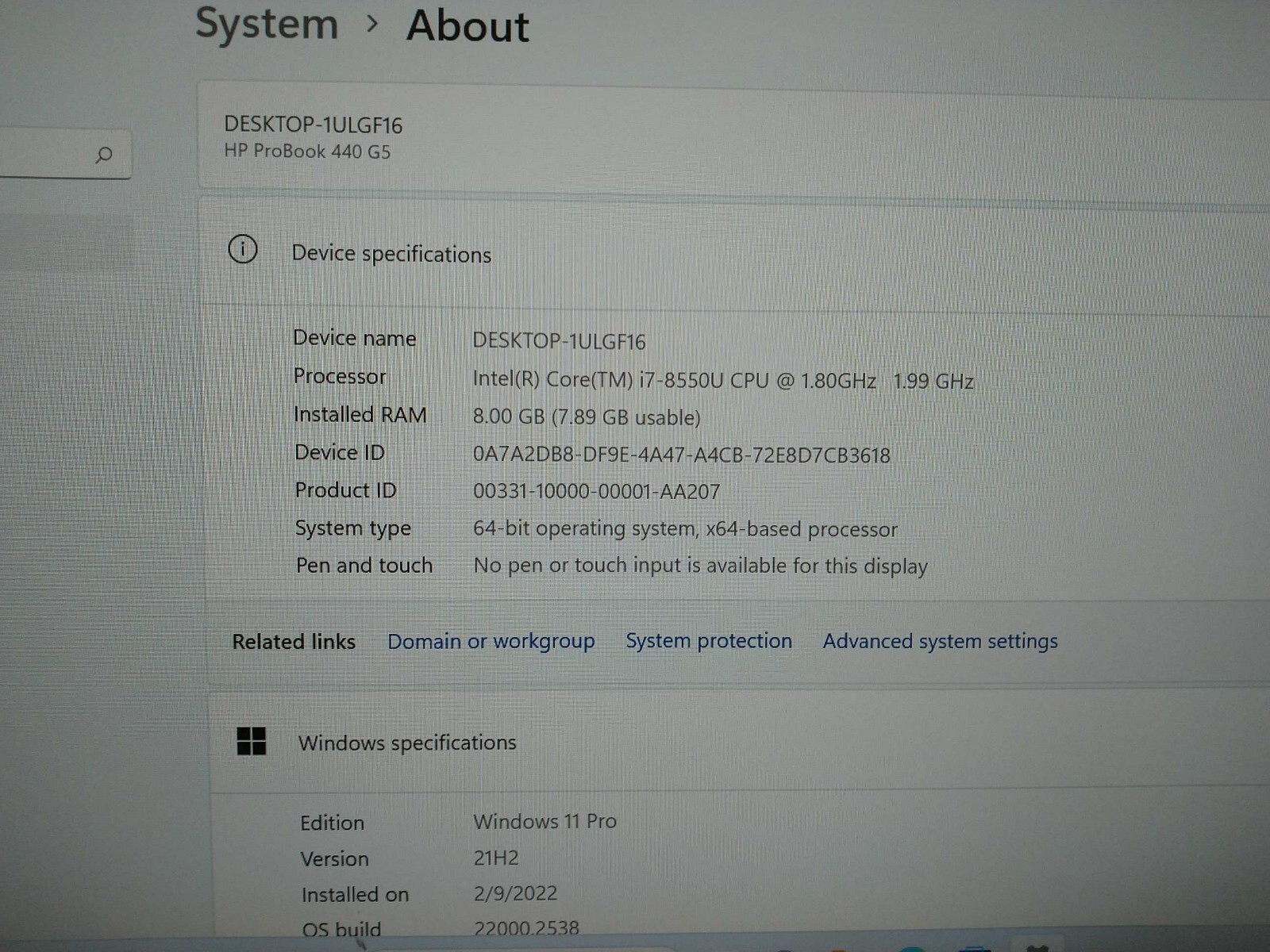Expand the Windows specifications section header
The image size is (1270, 952).
click(738, 743)
